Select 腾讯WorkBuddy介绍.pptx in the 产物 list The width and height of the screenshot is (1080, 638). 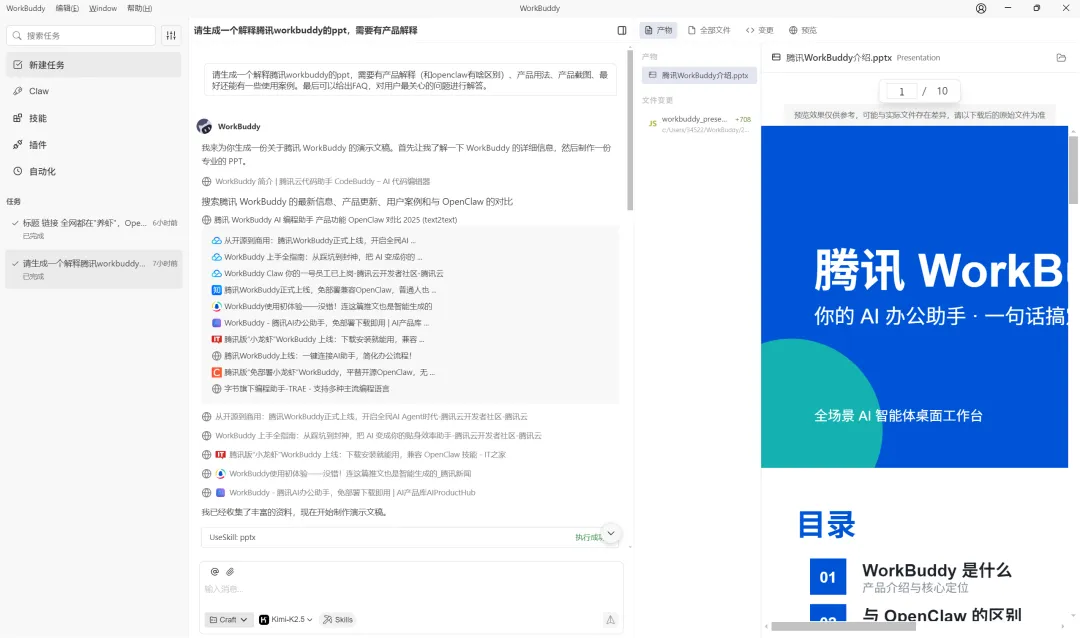[699, 75]
